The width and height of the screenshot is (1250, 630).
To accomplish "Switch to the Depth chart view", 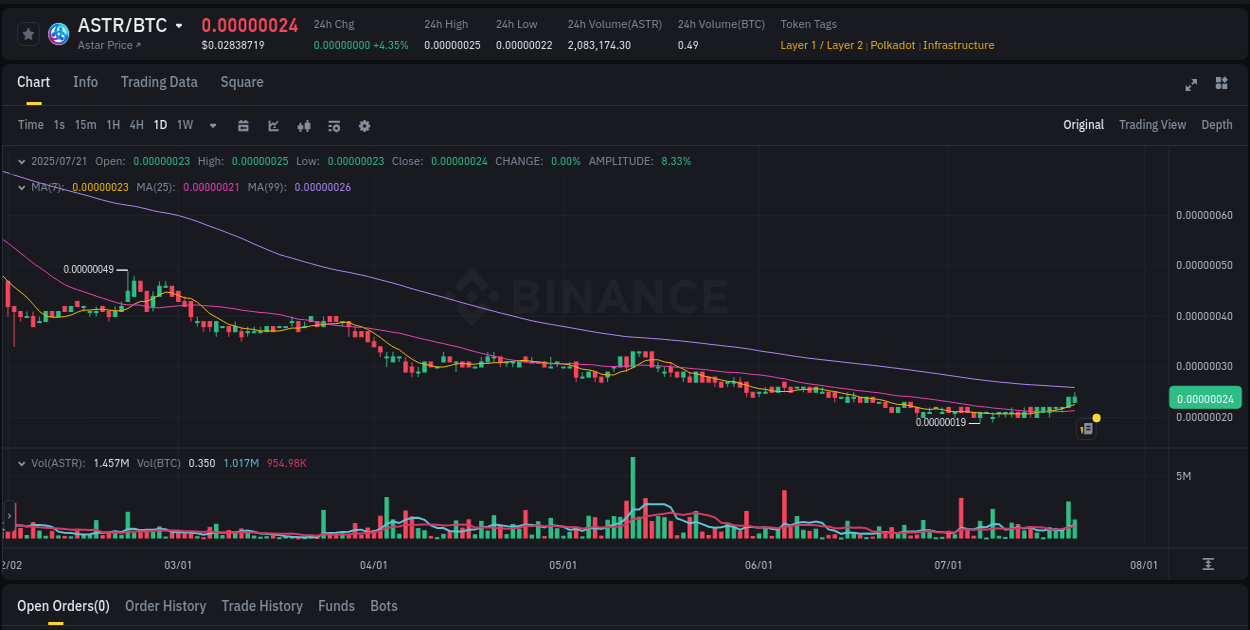I will (x=1217, y=125).
